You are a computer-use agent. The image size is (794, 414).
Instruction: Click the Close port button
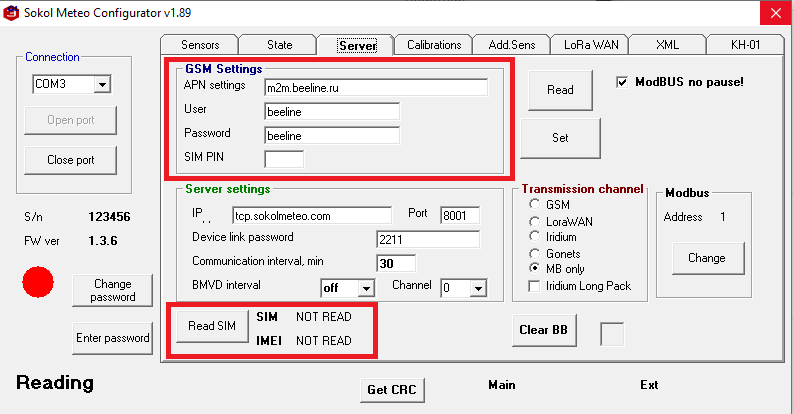(x=70, y=160)
